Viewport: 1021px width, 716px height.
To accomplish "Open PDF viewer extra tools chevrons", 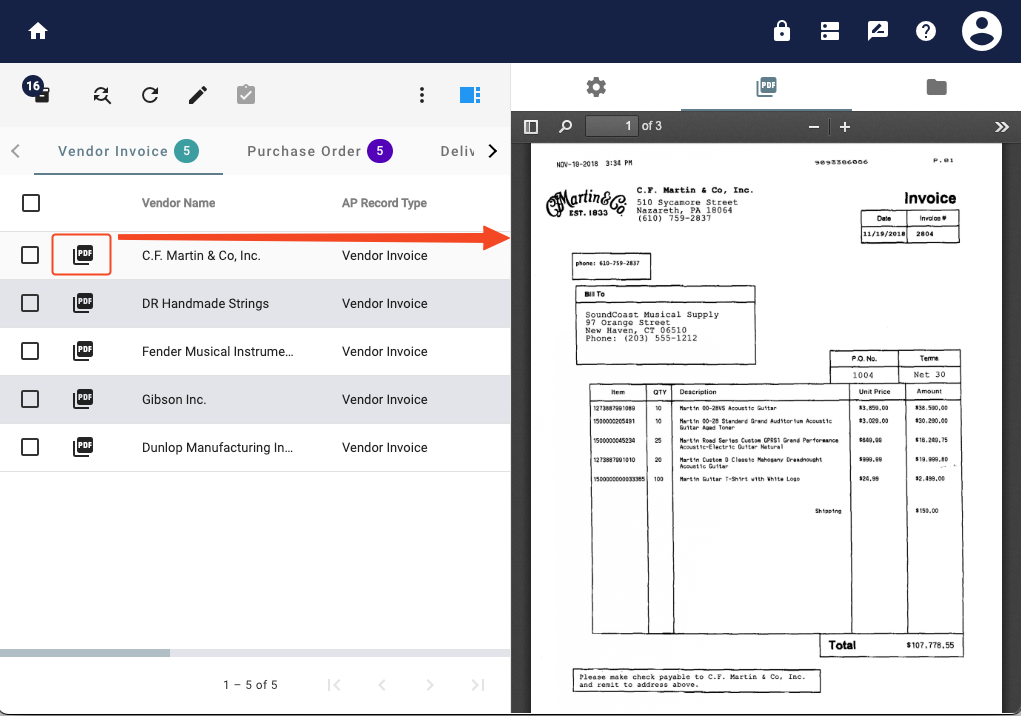I will (1001, 127).
